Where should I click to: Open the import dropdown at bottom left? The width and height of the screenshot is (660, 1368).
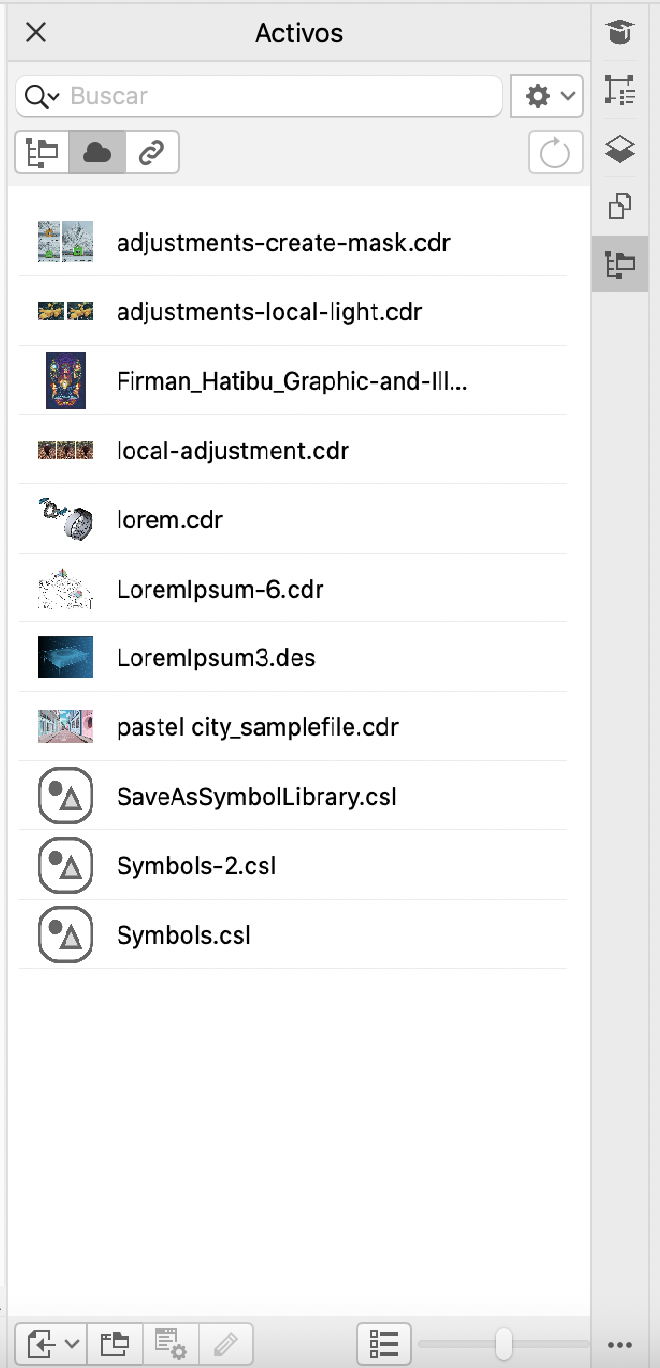click(51, 1343)
